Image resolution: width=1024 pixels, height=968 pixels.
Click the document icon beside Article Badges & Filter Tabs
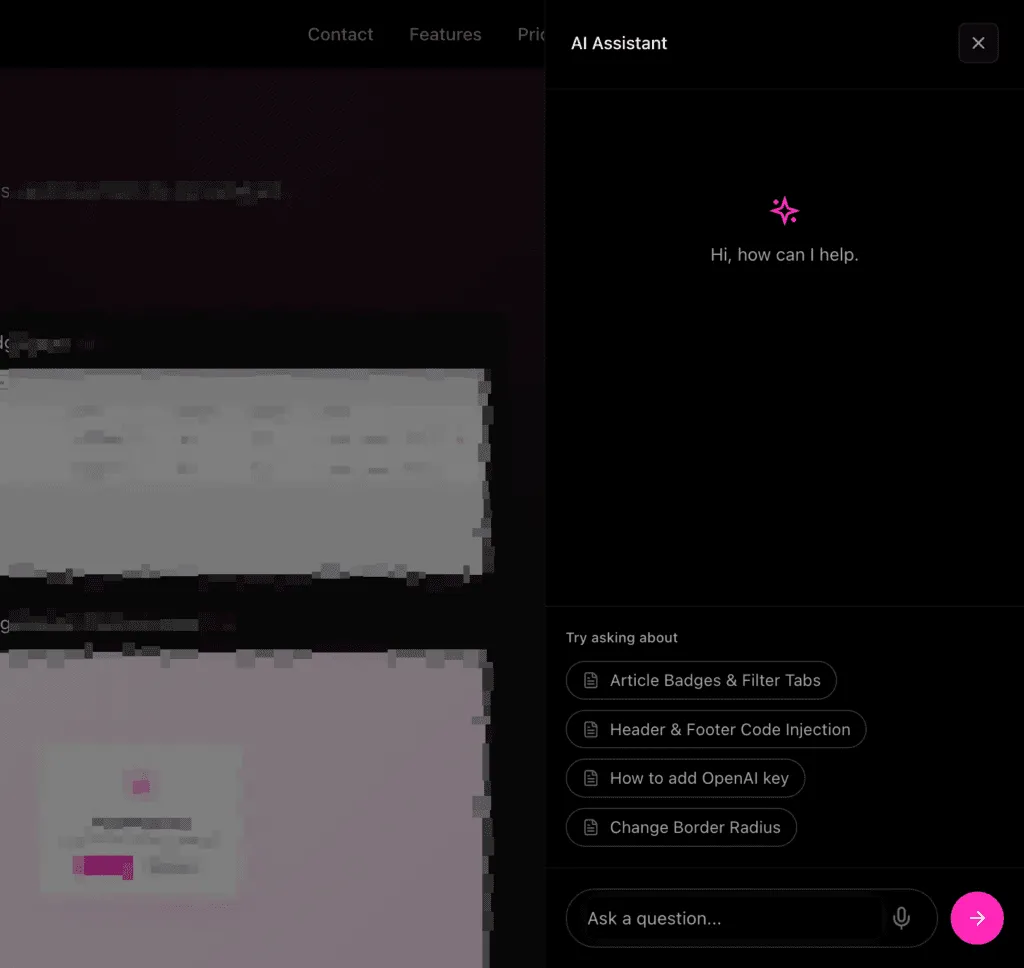(x=590, y=680)
